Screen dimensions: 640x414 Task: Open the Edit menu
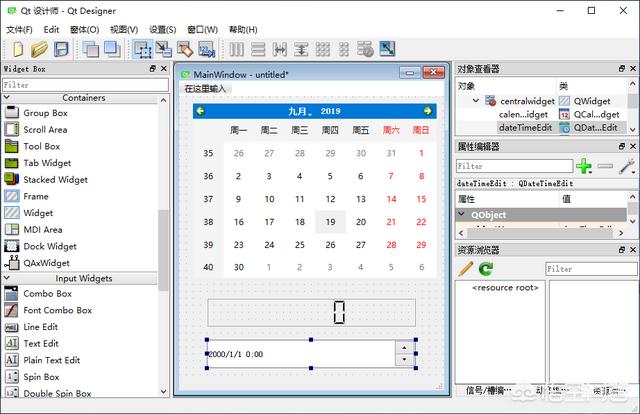pos(51,30)
